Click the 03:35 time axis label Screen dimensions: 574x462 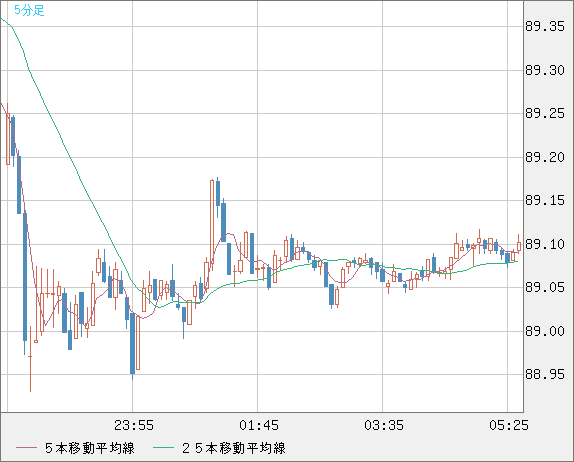(384, 425)
